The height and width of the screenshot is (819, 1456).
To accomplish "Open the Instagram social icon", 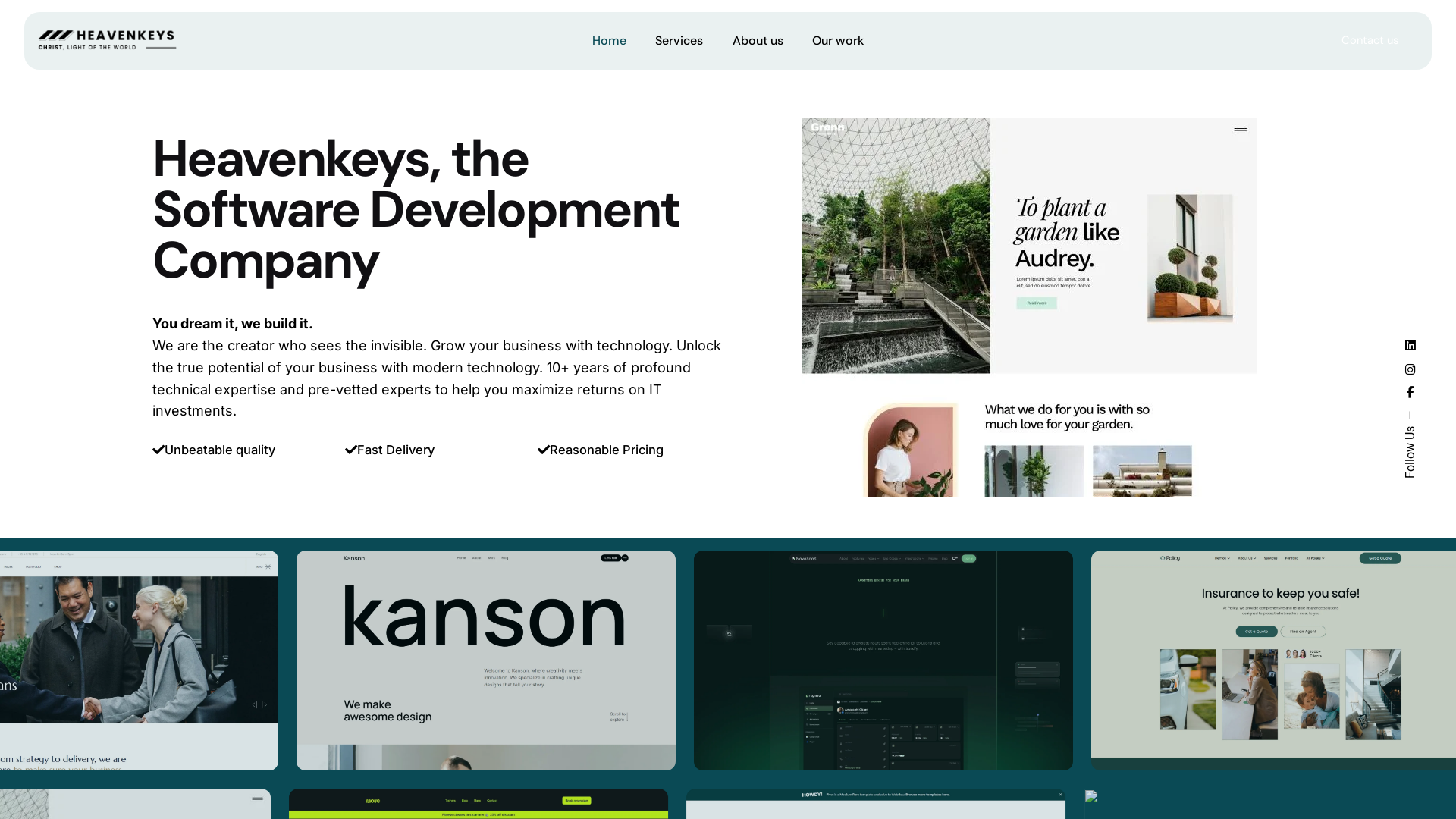I will pos(1410,369).
